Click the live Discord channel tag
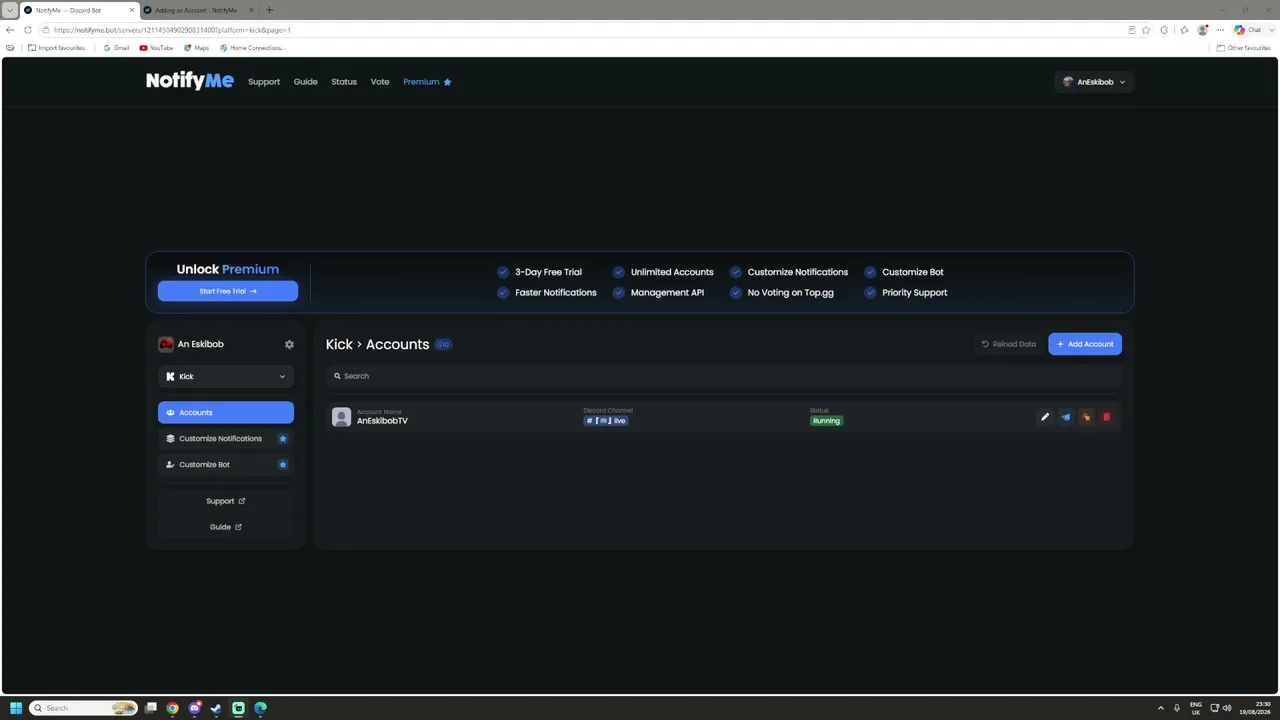This screenshot has height=720, width=1280. click(x=606, y=421)
